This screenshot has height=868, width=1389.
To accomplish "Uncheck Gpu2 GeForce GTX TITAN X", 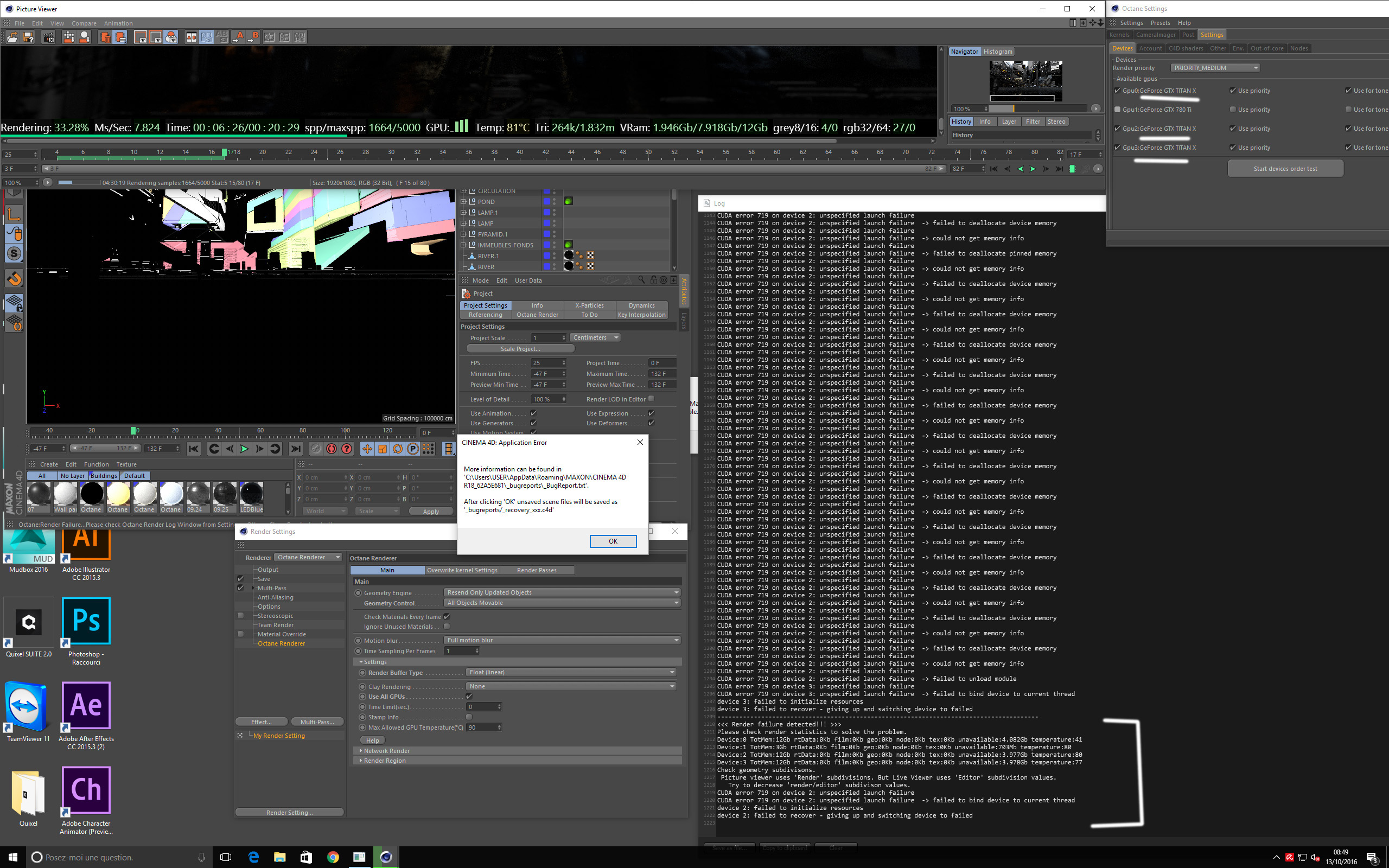I will point(1117,129).
